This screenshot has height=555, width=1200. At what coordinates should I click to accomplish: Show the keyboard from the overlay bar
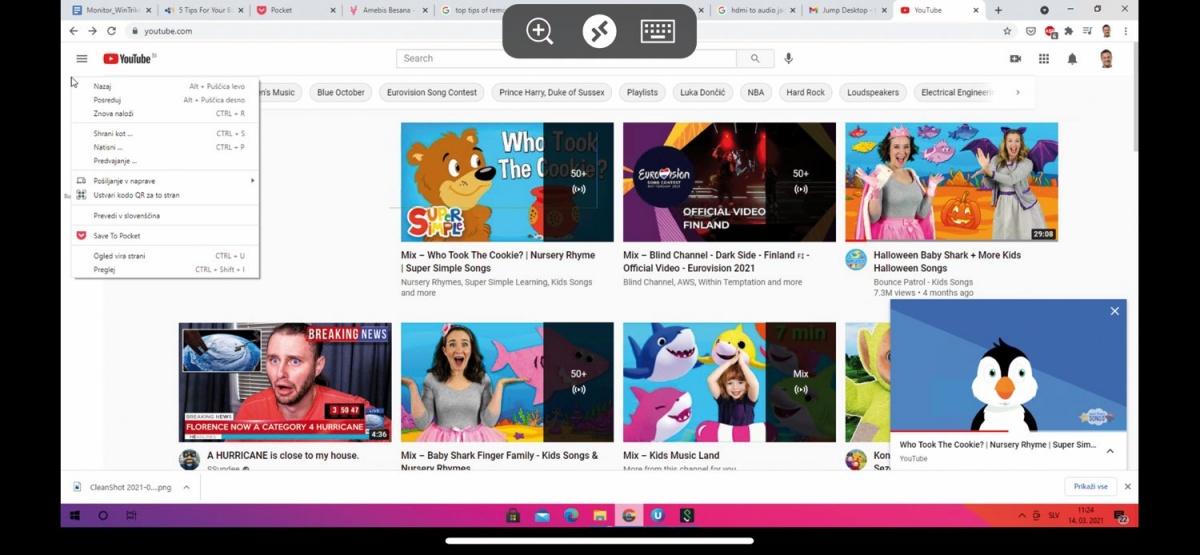click(x=658, y=31)
